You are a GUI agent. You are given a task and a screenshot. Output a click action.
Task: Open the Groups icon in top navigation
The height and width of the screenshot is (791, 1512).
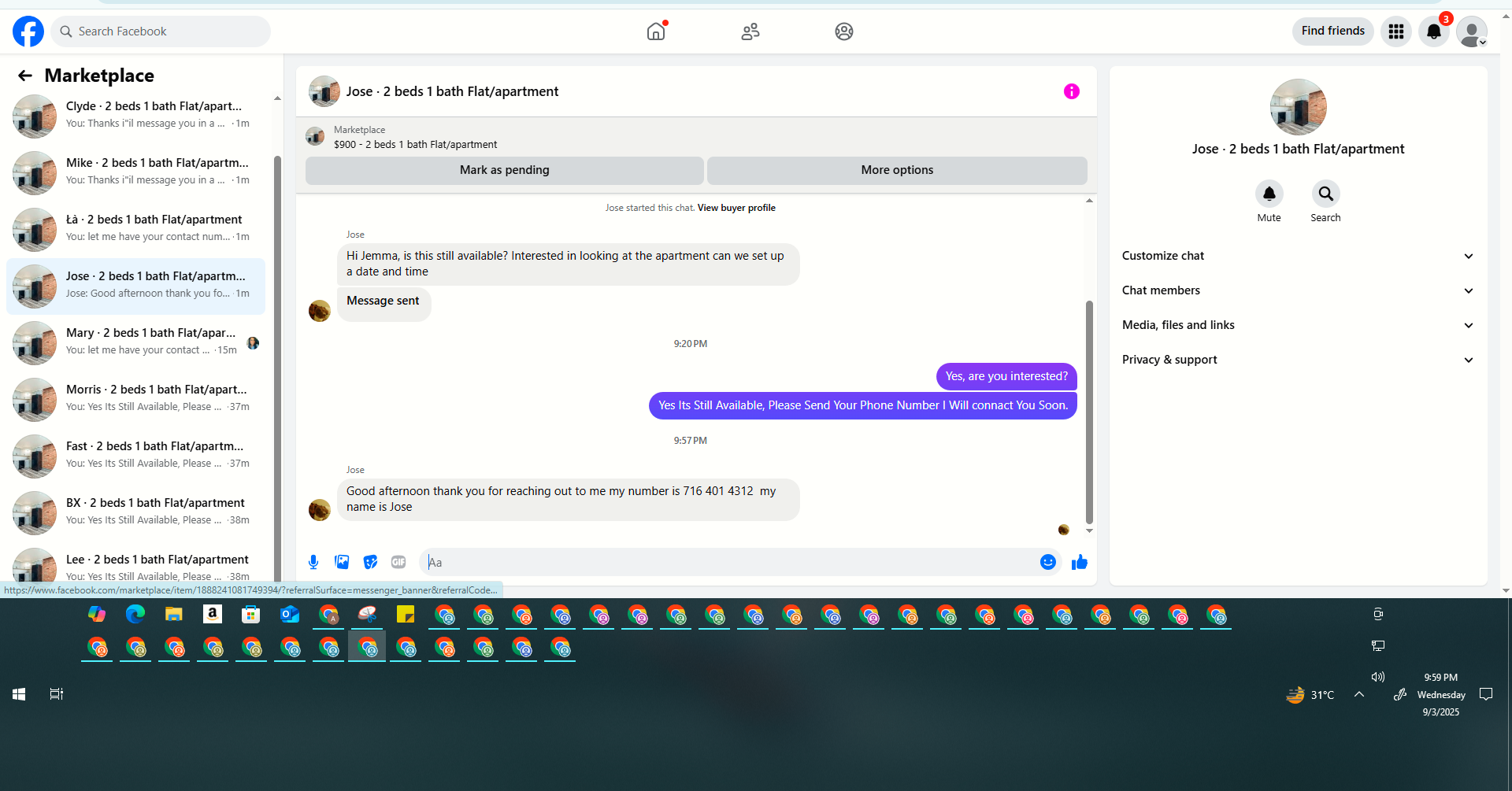point(844,31)
